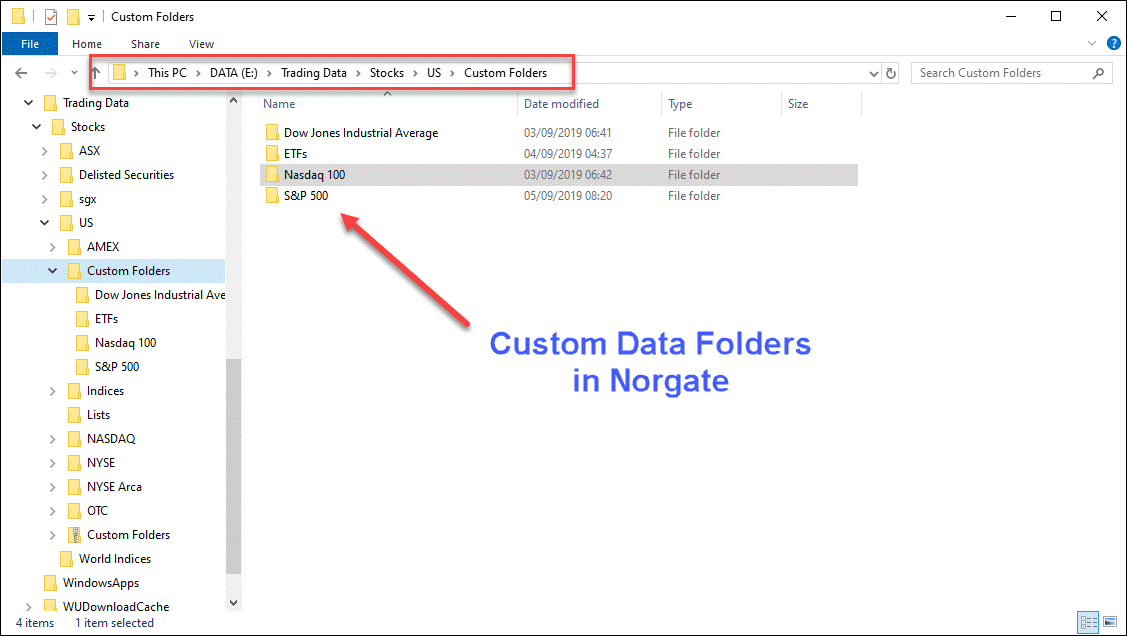Expand the AMEX tree node
The height and width of the screenshot is (636, 1127).
pos(52,246)
